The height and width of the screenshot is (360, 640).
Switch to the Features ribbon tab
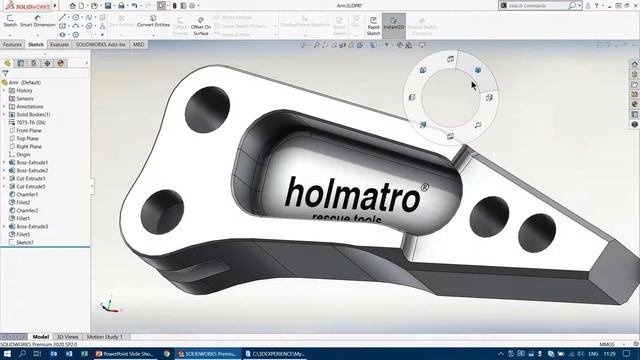12,44
